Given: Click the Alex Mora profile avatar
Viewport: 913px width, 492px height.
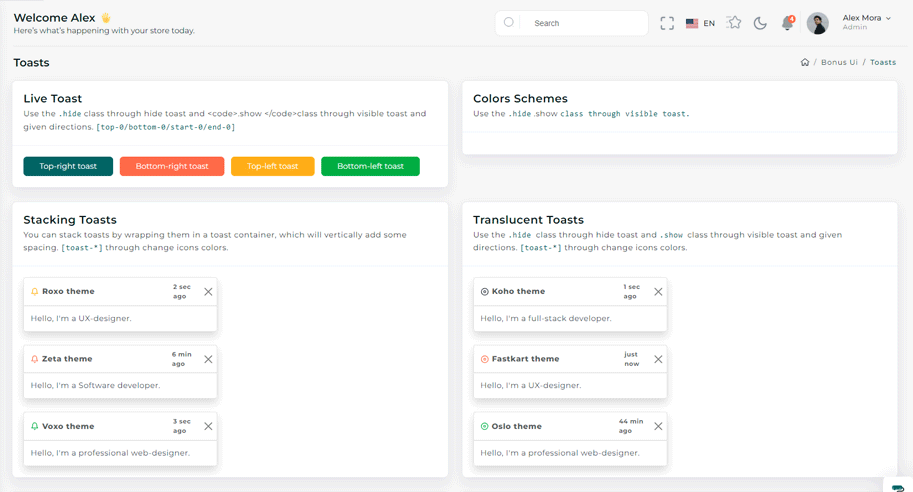Looking at the screenshot, I should (817, 23).
